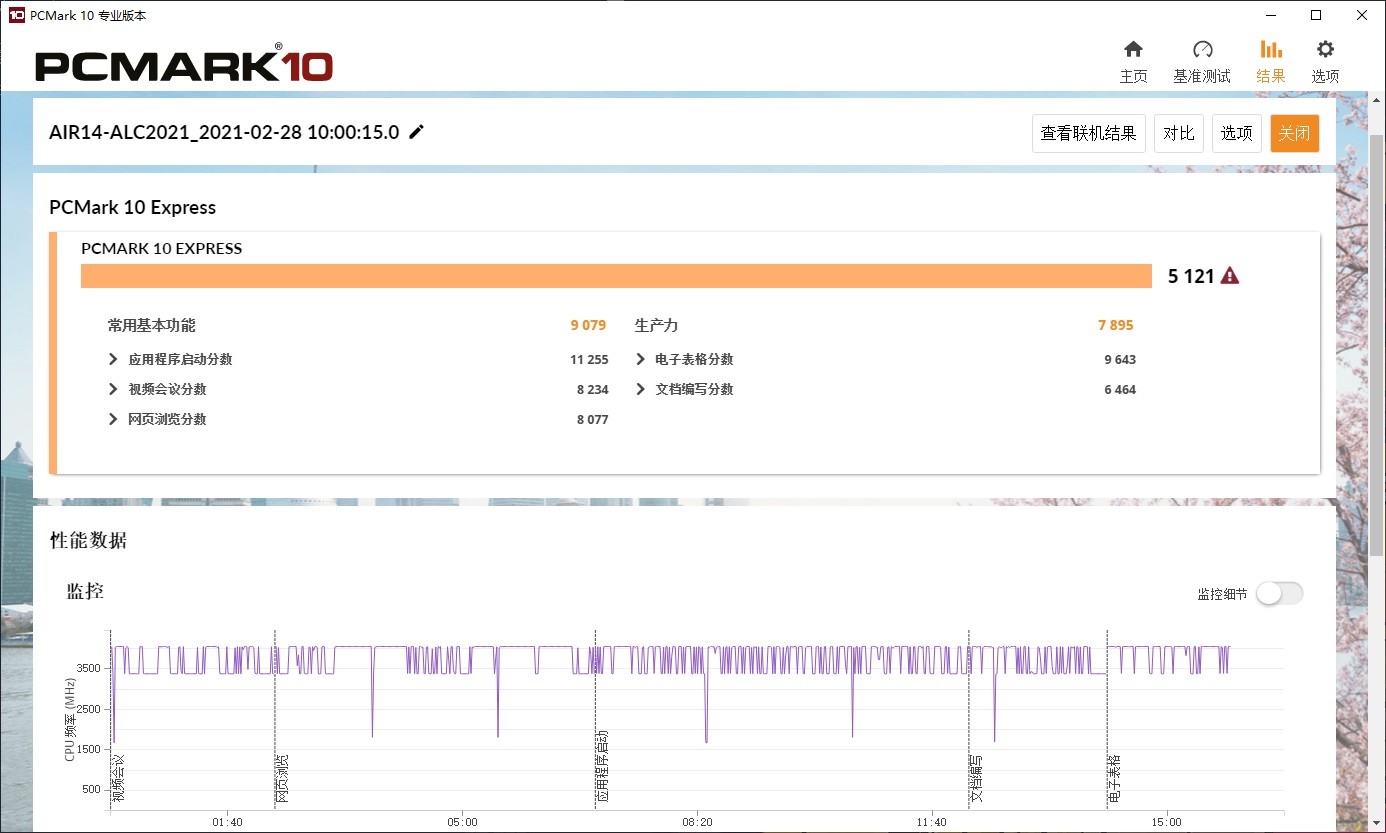Click the 电子表格 marker in the chart
The height and width of the screenshot is (833, 1386).
(1114, 778)
